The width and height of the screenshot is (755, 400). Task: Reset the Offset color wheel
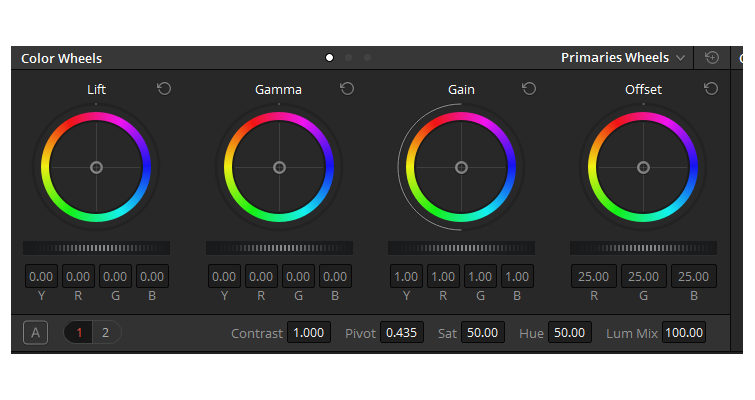pyautogui.click(x=711, y=89)
